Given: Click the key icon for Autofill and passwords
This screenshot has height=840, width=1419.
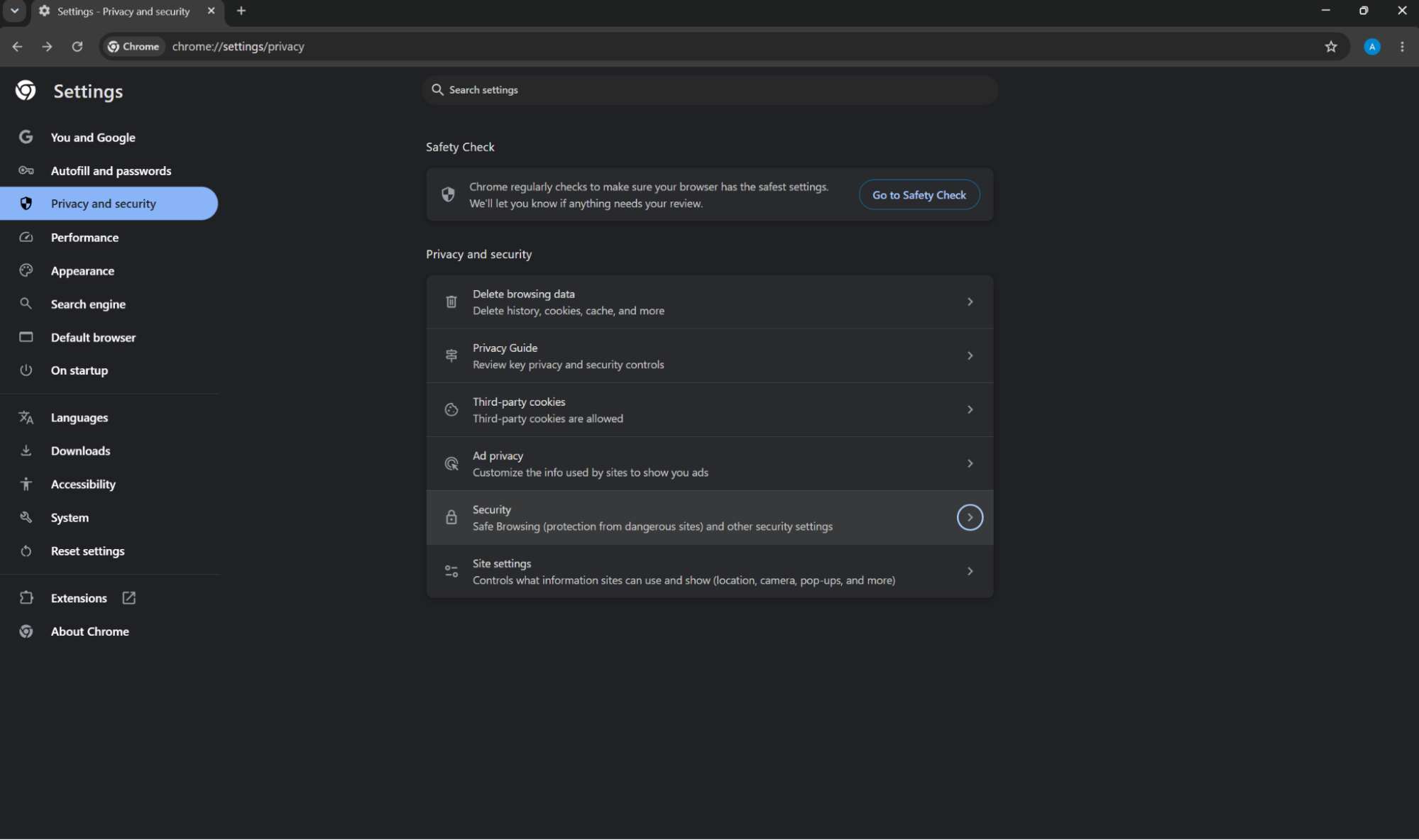Looking at the screenshot, I should [26, 170].
